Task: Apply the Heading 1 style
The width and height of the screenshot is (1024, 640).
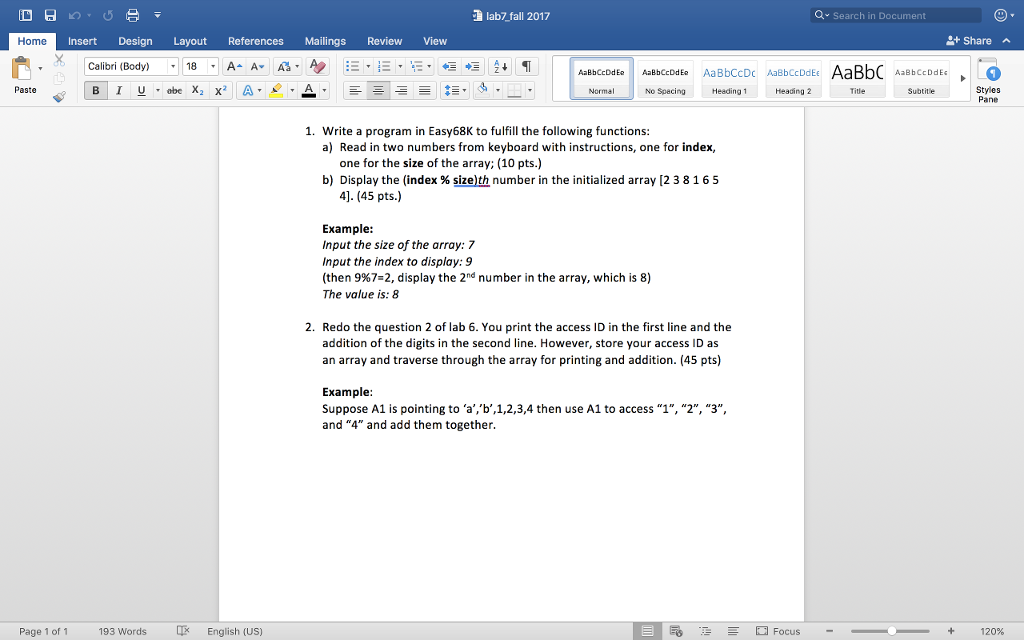Action: [x=729, y=78]
